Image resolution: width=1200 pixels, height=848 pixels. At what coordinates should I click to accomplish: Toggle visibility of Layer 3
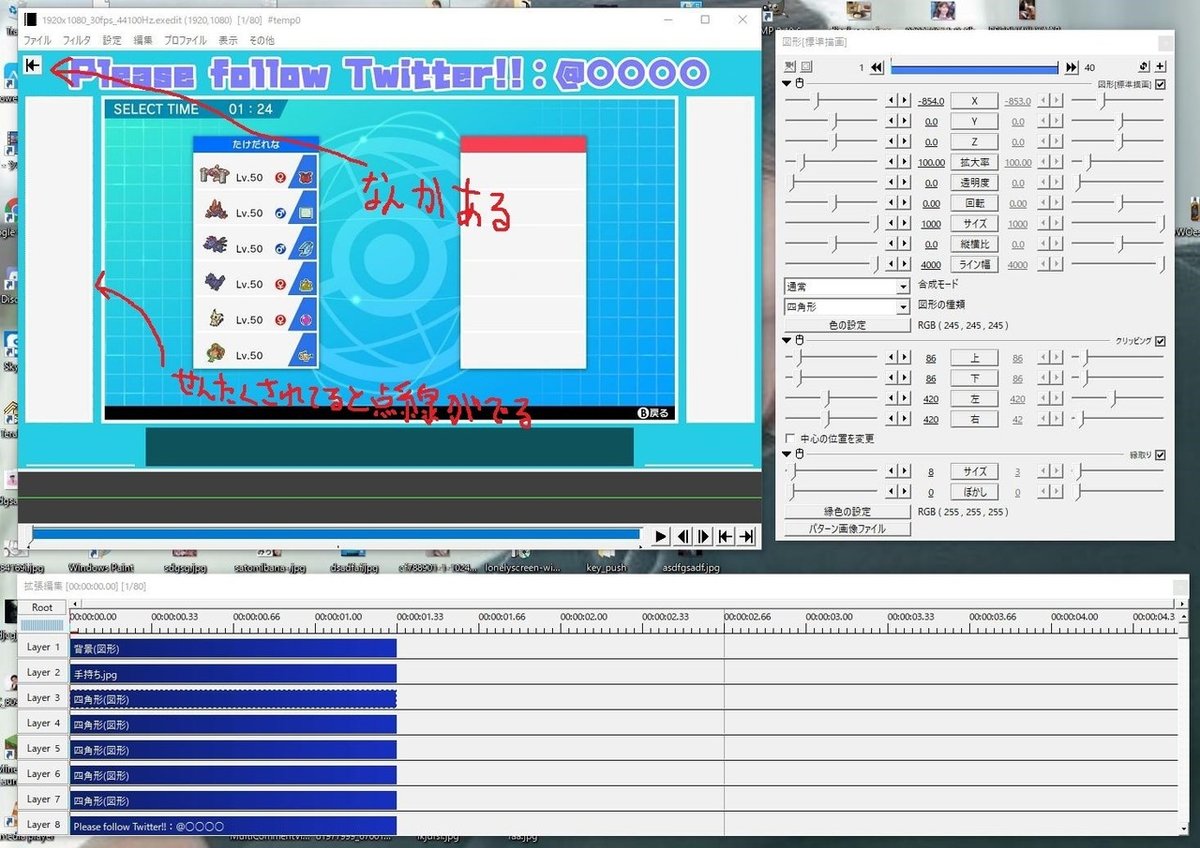[43, 698]
